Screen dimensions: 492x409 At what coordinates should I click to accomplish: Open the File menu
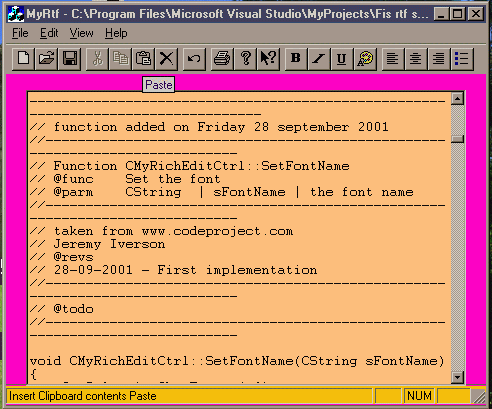pos(20,33)
